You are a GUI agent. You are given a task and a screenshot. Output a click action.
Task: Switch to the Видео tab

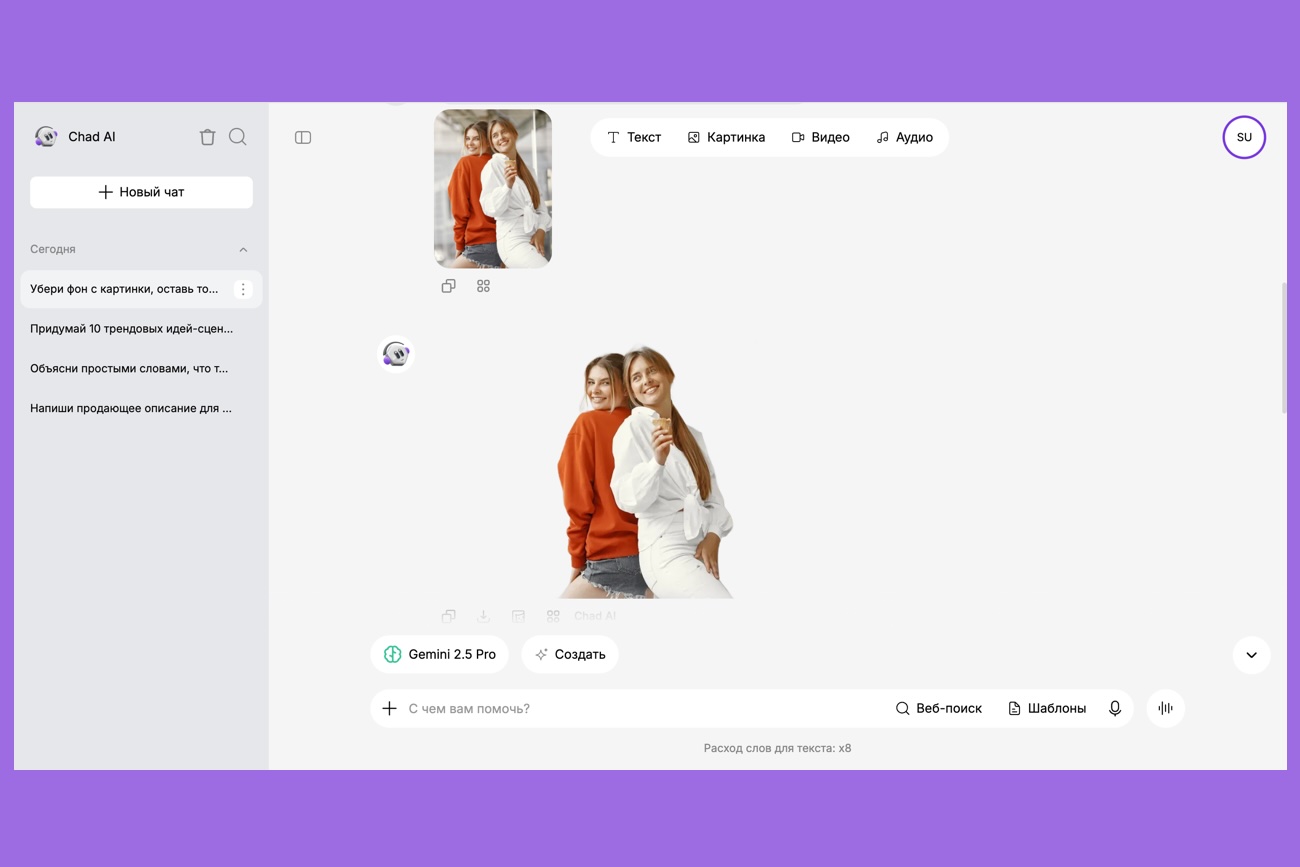pos(820,137)
